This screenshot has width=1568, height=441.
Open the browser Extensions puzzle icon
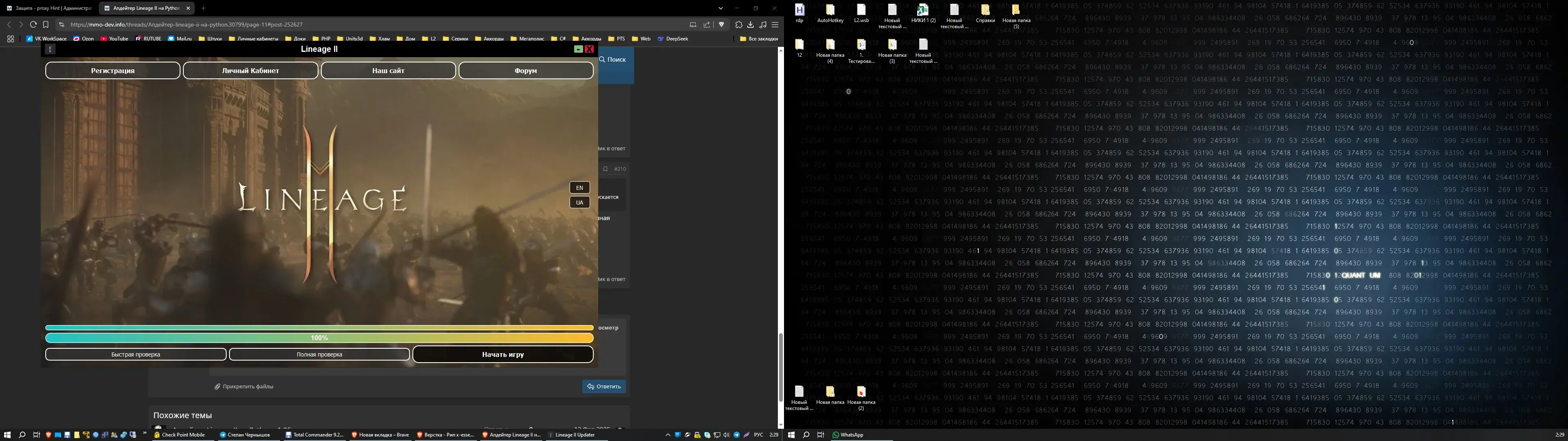point(738,25)
